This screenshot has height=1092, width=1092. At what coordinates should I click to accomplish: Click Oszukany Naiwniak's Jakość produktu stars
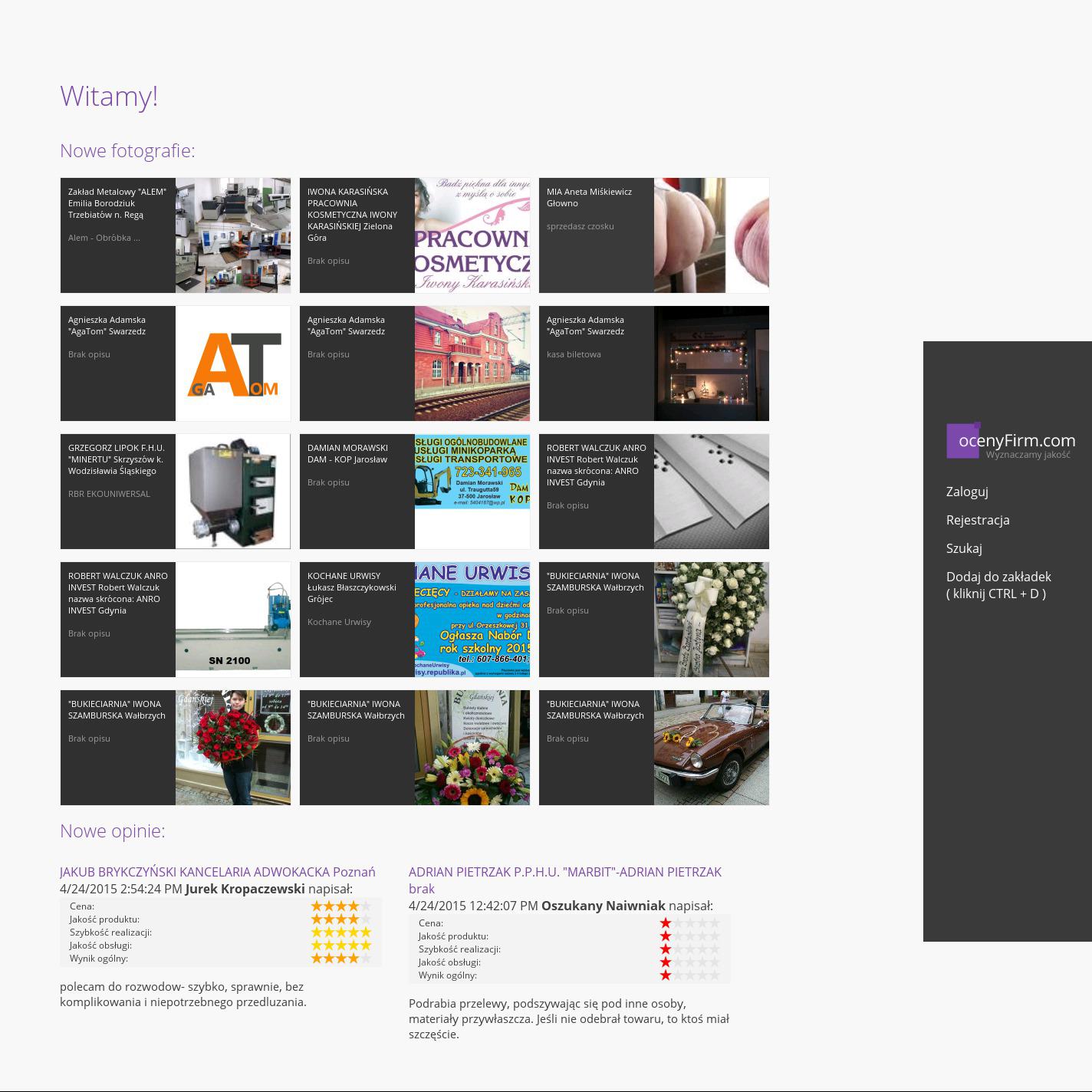point(690,936)
